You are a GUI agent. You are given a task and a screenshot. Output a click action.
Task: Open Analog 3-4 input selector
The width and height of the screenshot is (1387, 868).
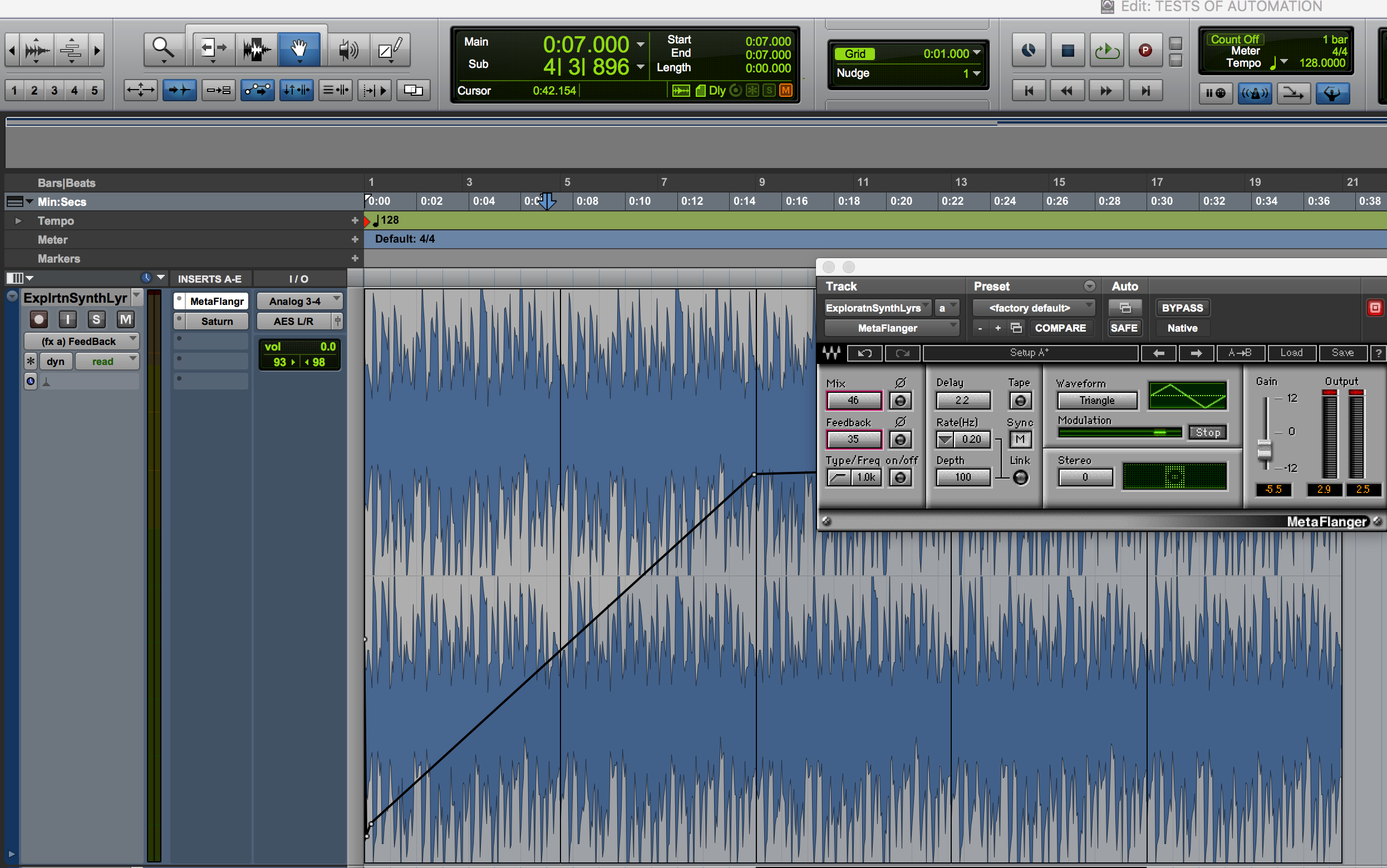click(x=299, y=301)
